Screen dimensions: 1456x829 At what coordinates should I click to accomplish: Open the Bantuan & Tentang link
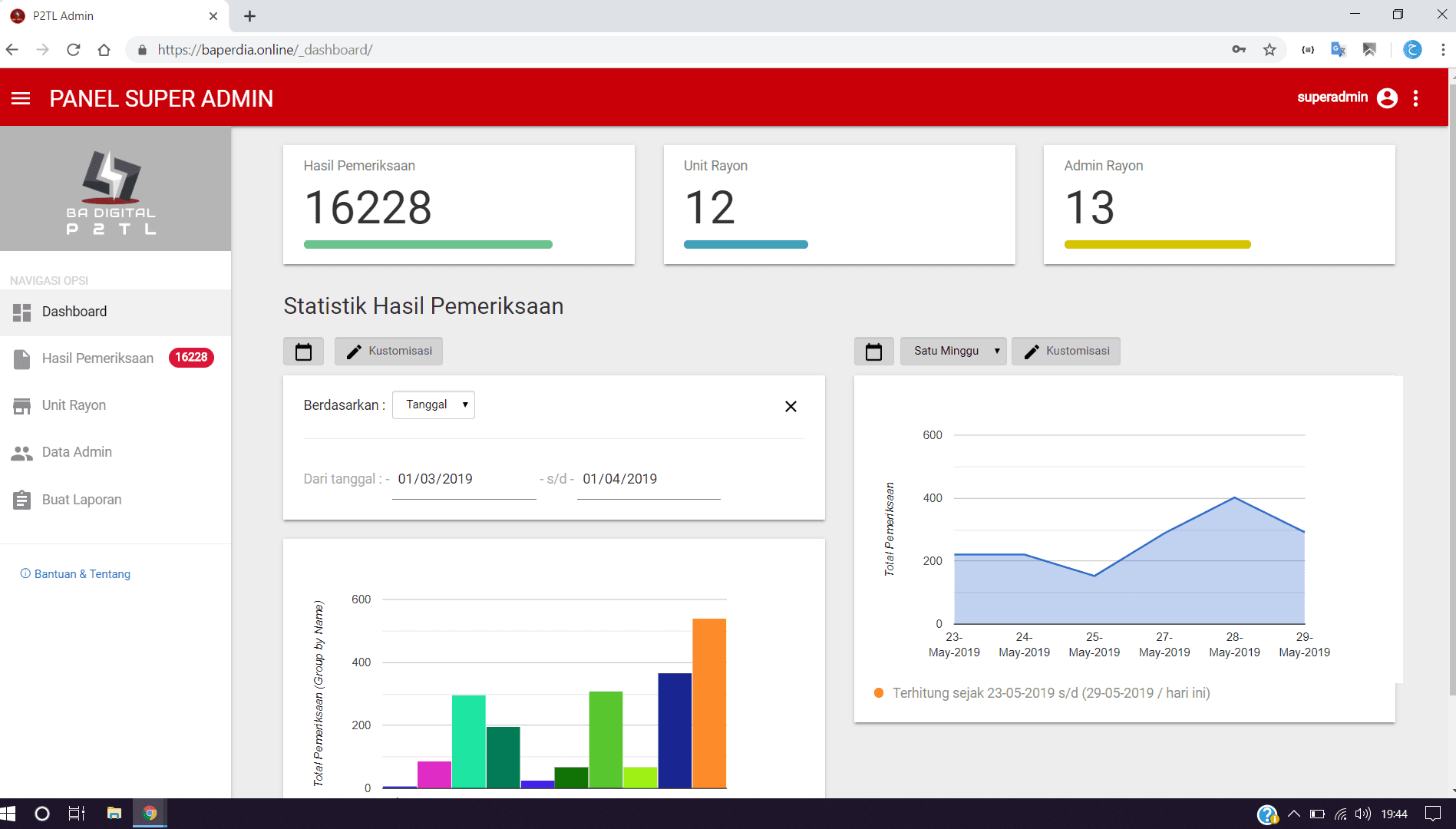pyautogui.click(x=75, y=574)
